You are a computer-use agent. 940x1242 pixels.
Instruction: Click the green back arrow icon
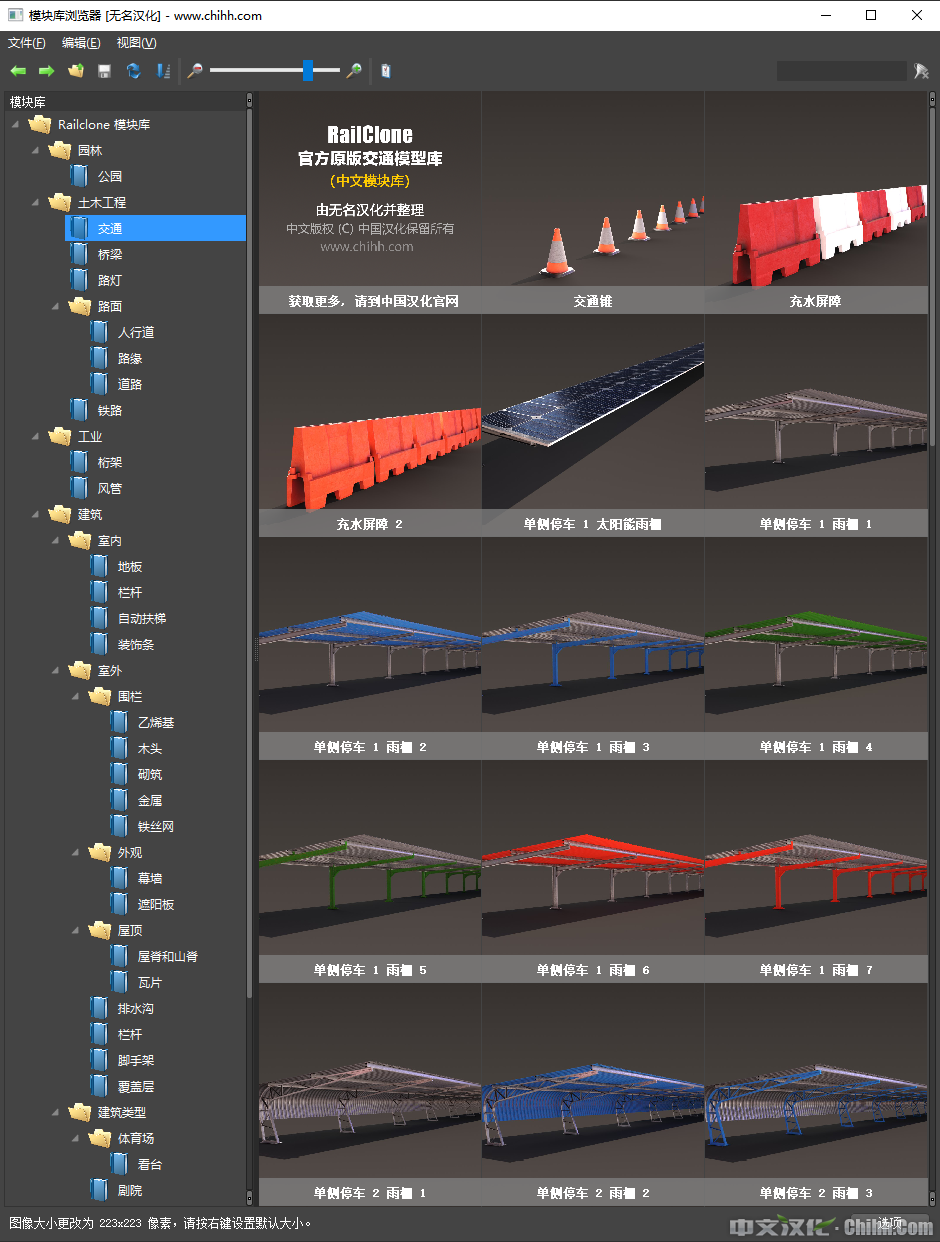18,71
